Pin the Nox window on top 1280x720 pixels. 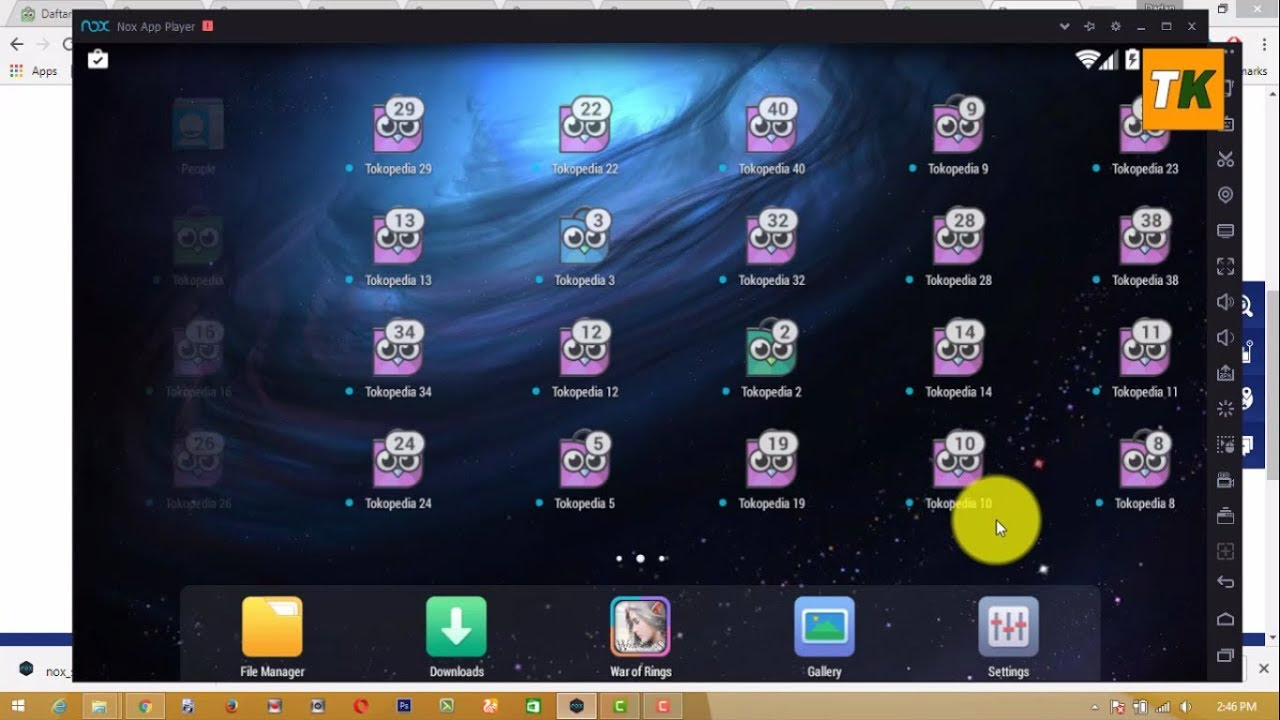1090,26
